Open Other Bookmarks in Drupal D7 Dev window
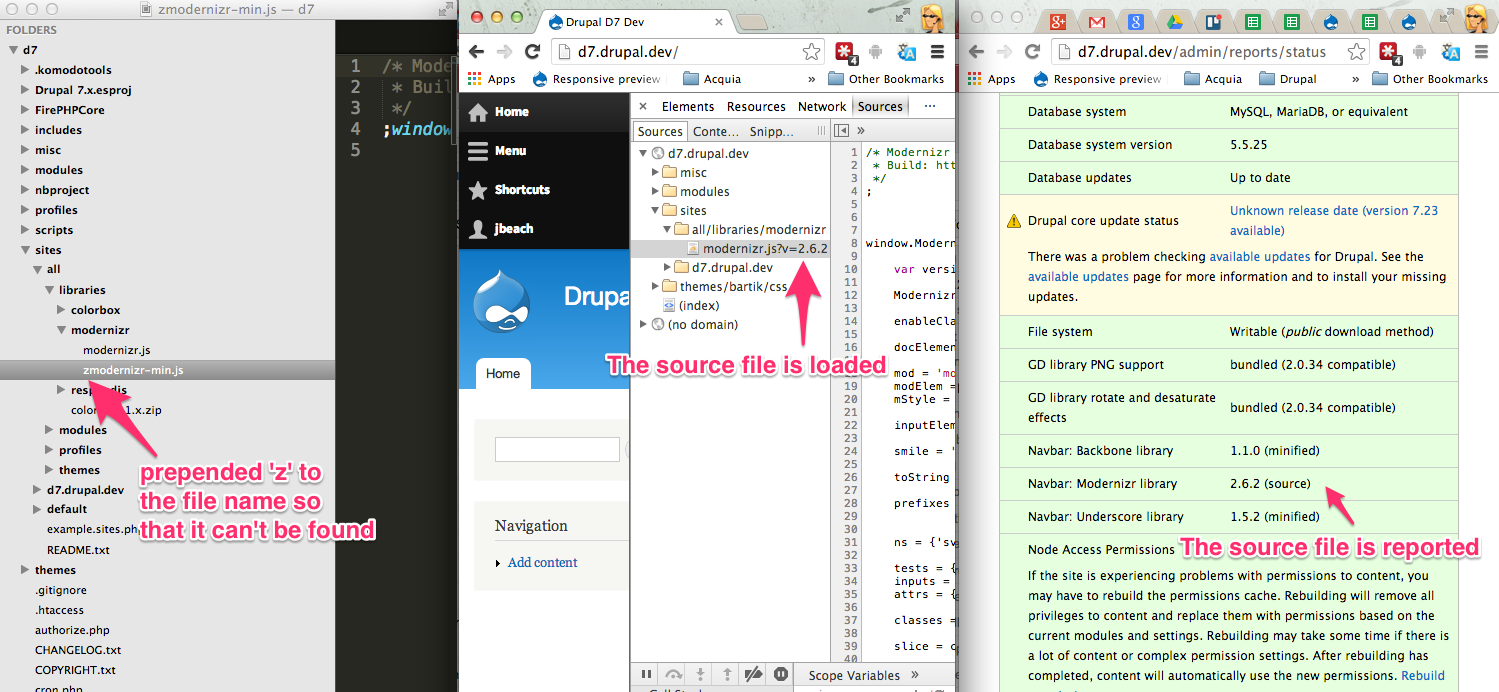This screenshot has width=1499, height=692. click(x=886, y=79)
